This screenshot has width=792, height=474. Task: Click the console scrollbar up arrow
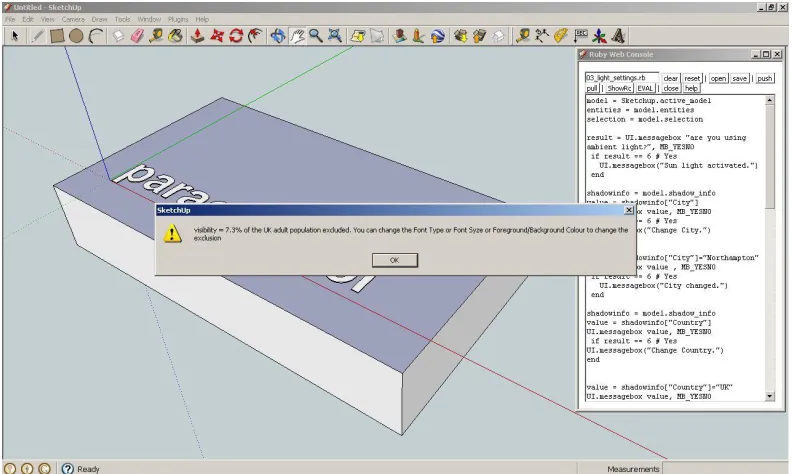tap(769, 101)
